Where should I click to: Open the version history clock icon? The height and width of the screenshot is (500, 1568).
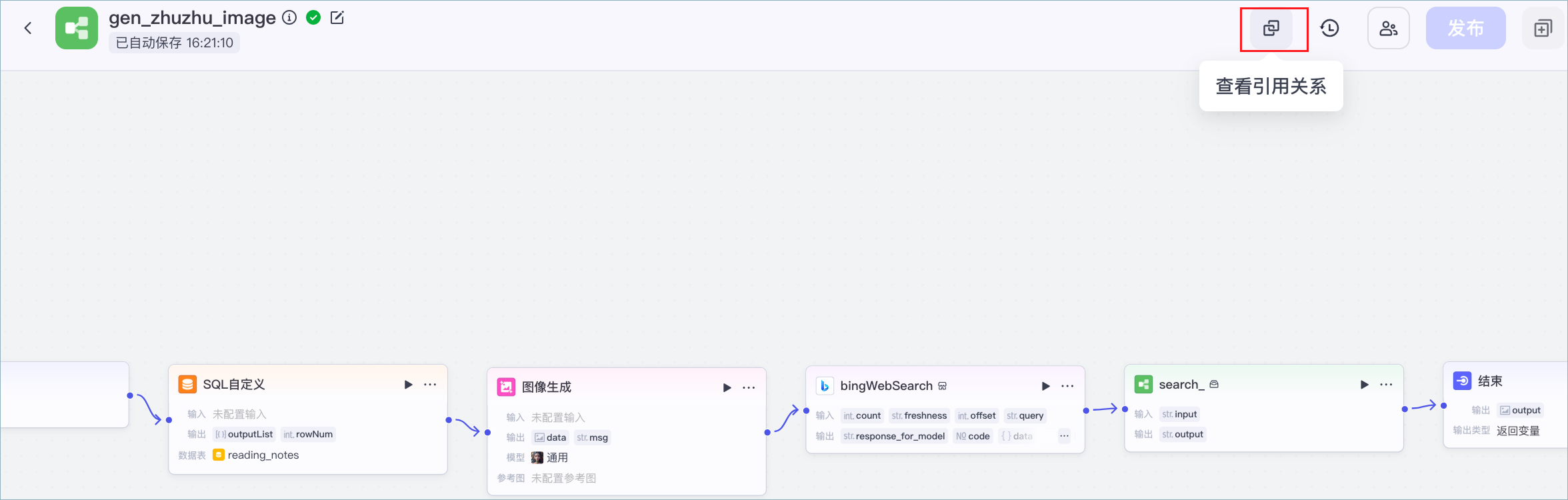pyautogui.click(x=1330, y=28)
